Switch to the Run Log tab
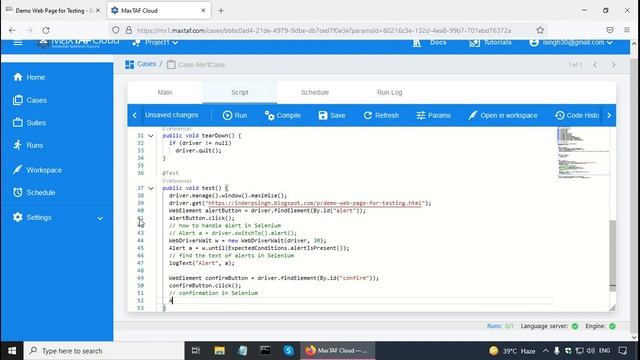This screenshot has height=360, width=640. click(389, 92)
